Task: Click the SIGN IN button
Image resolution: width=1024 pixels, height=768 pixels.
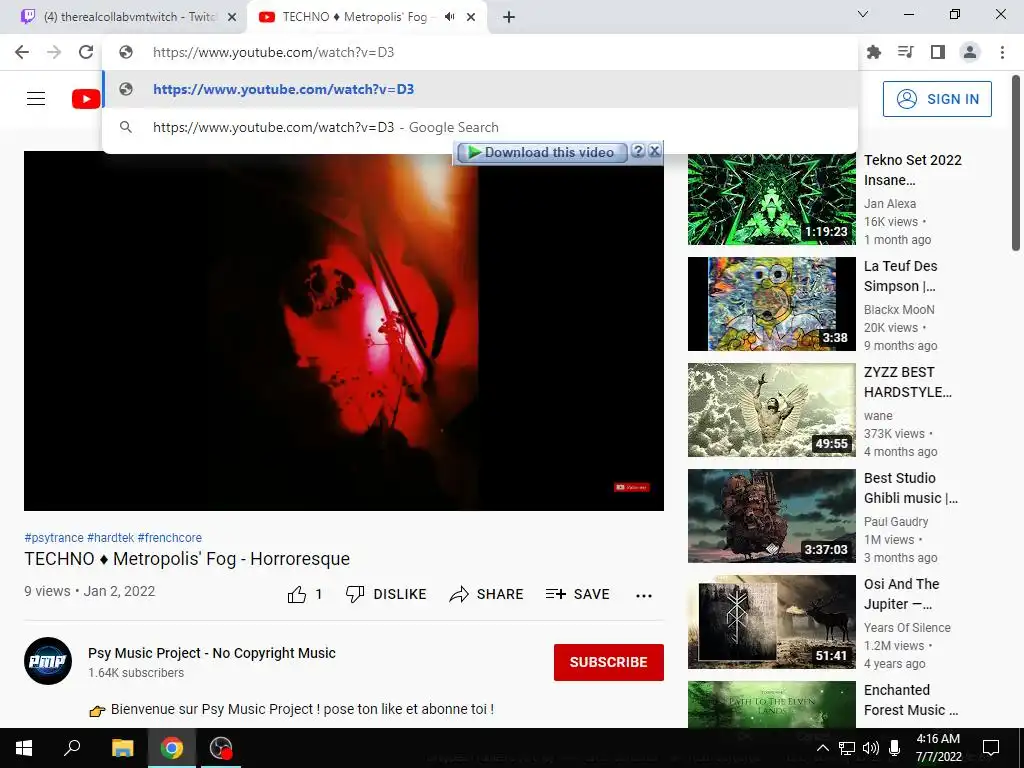Action: tap(937, 99)
